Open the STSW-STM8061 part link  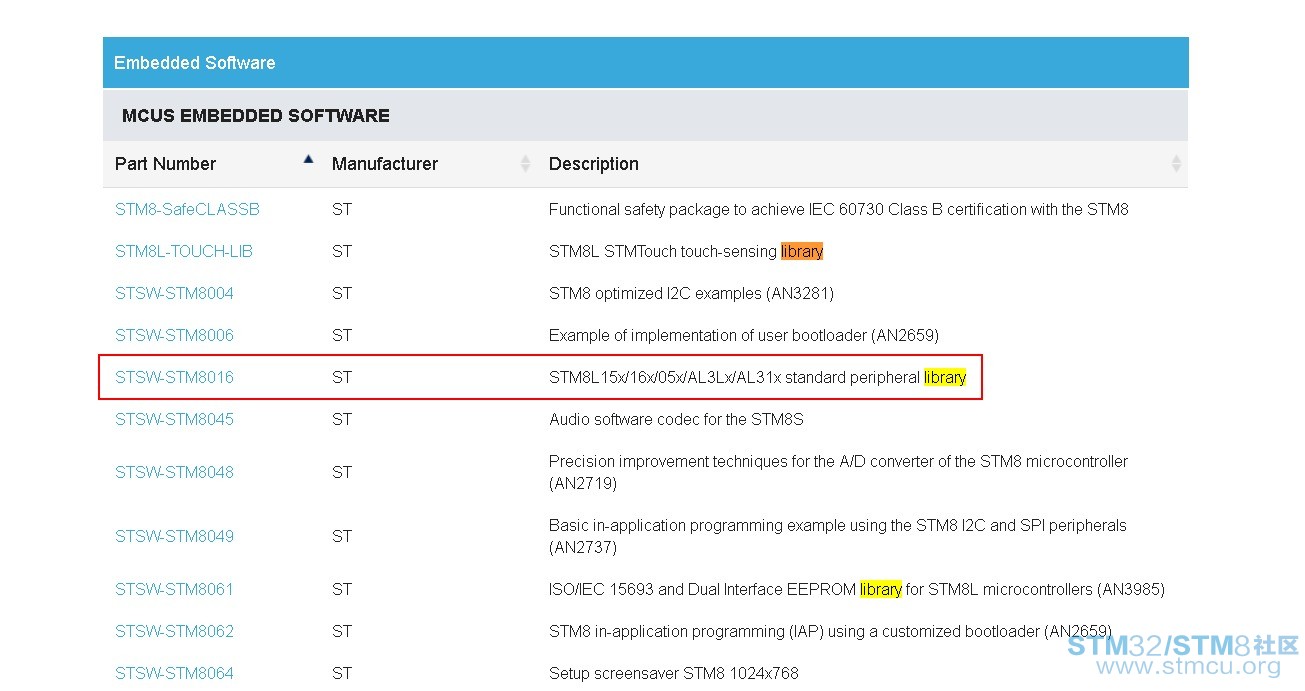[174, 589]
